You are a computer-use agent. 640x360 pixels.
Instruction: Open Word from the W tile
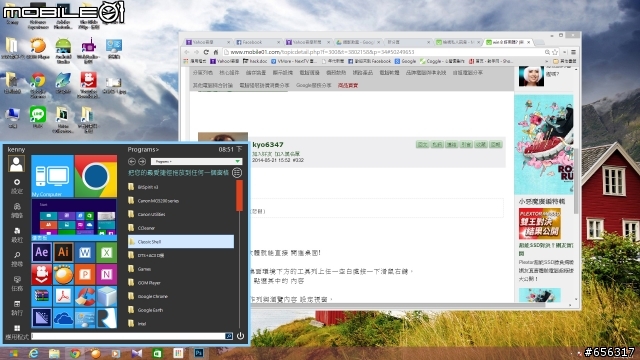pos(85,252)
